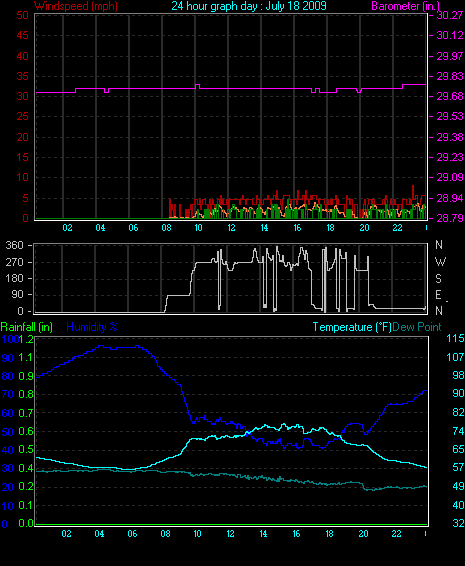This screenshot has width=465, height=566.
Task: Click the 30.12 barometer axis value
Action: tap(450, 35)
